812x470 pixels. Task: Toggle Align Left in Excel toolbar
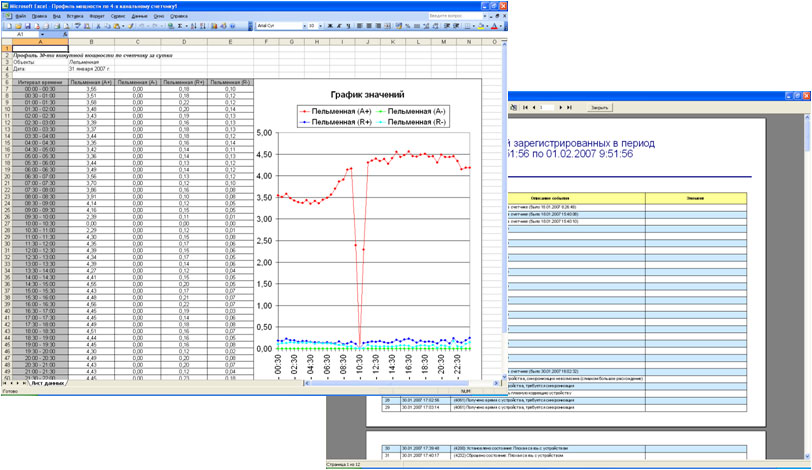359,26
